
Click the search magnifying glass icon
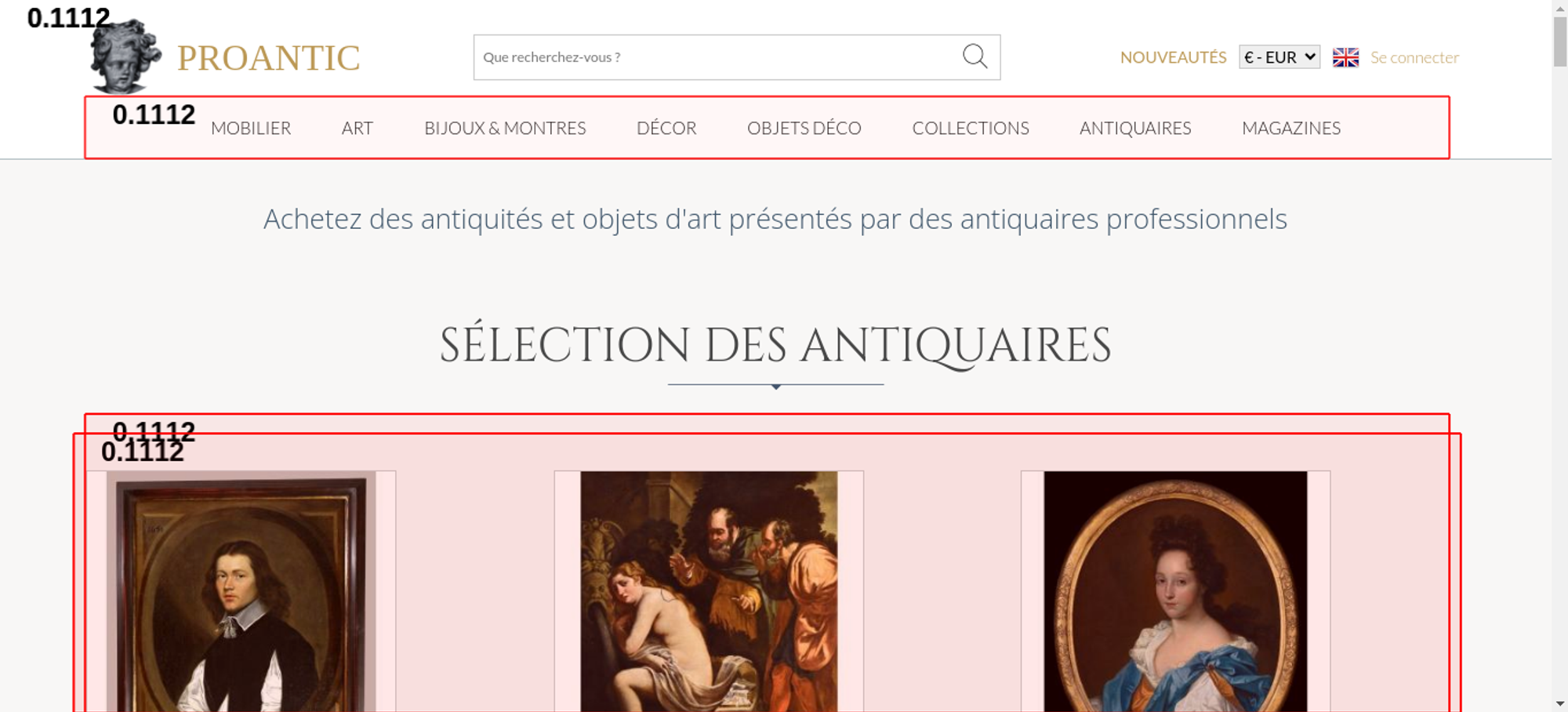coord(975,56)
